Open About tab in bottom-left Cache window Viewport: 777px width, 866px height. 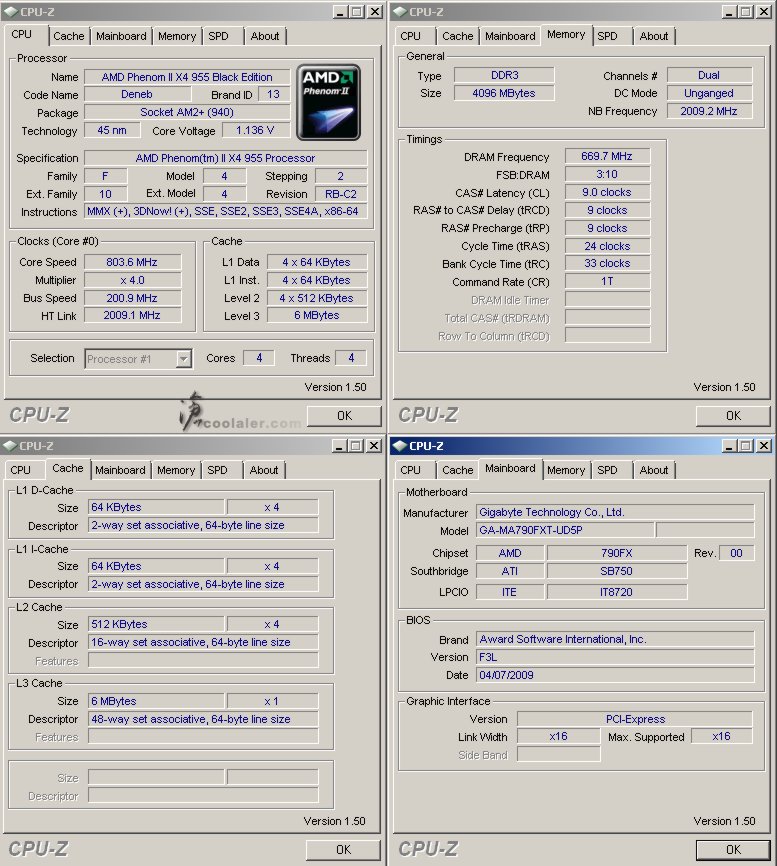tap(263, 471)
